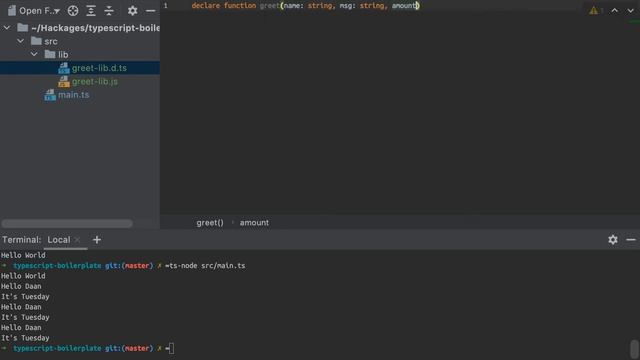Click the locate opened file target icon
The width and height of the screenshot is (640, 360).
(x=73, y=11)
